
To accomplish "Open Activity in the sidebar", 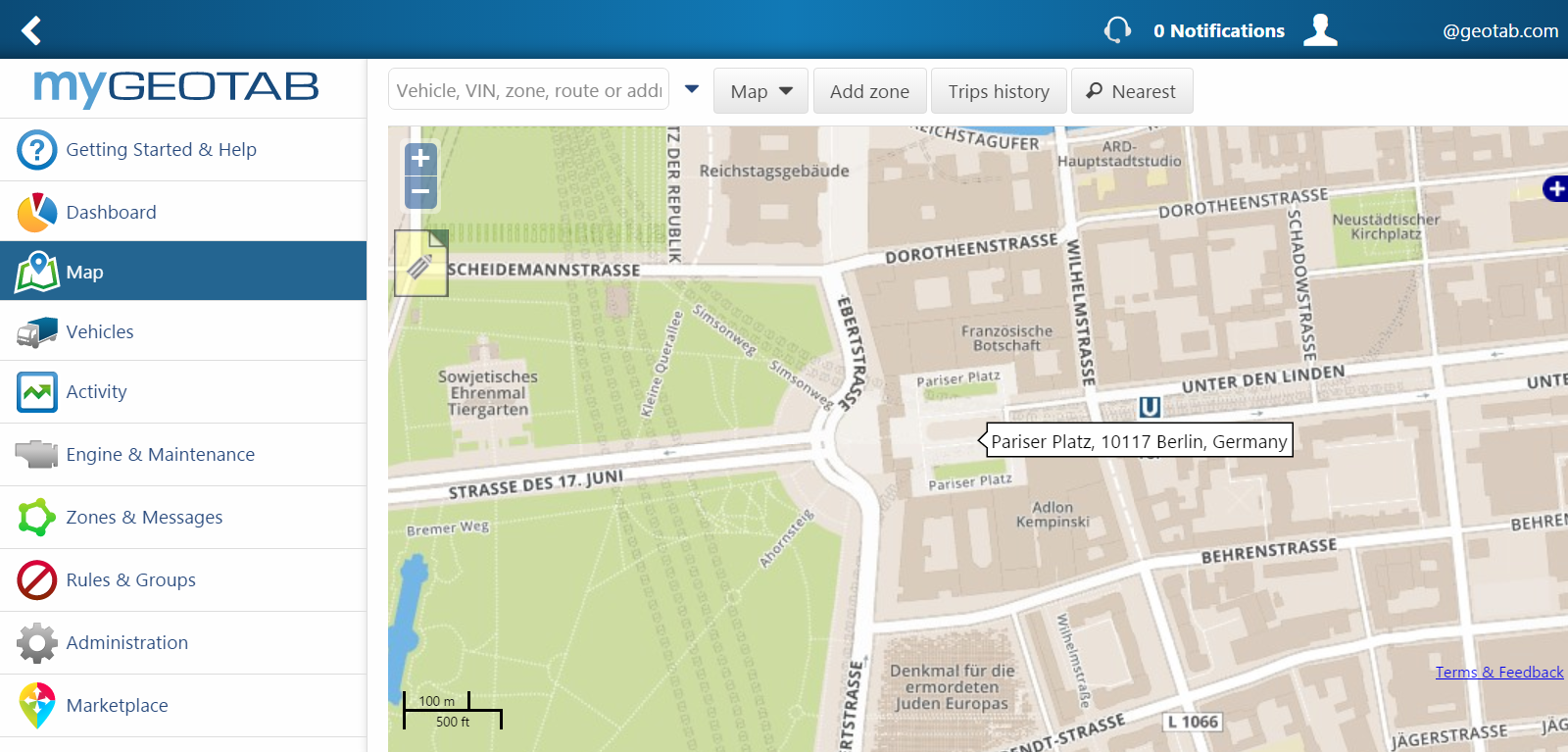I will (183, 392).
